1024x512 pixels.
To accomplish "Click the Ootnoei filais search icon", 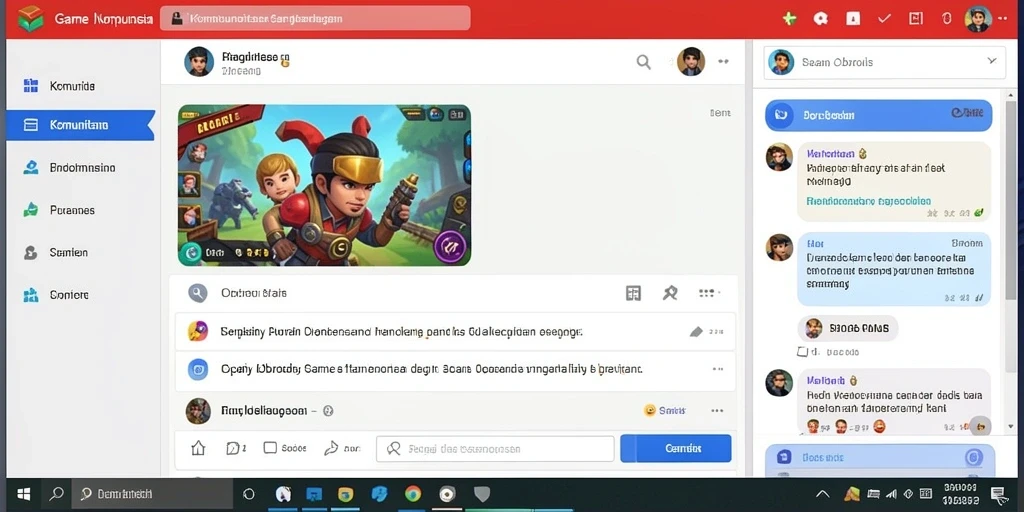I will pos(197,293).
